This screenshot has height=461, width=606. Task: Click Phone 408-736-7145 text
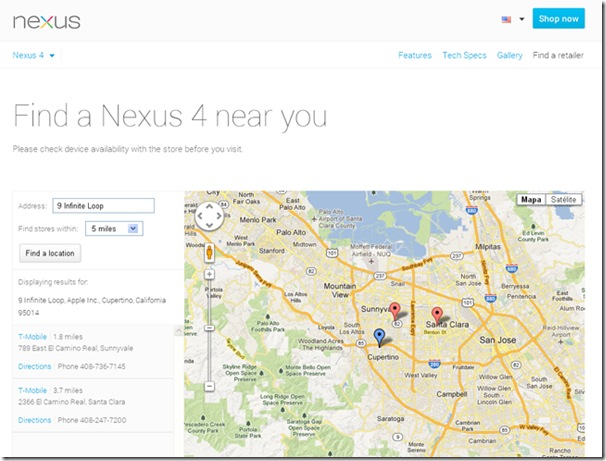click(x=92, y=366)
